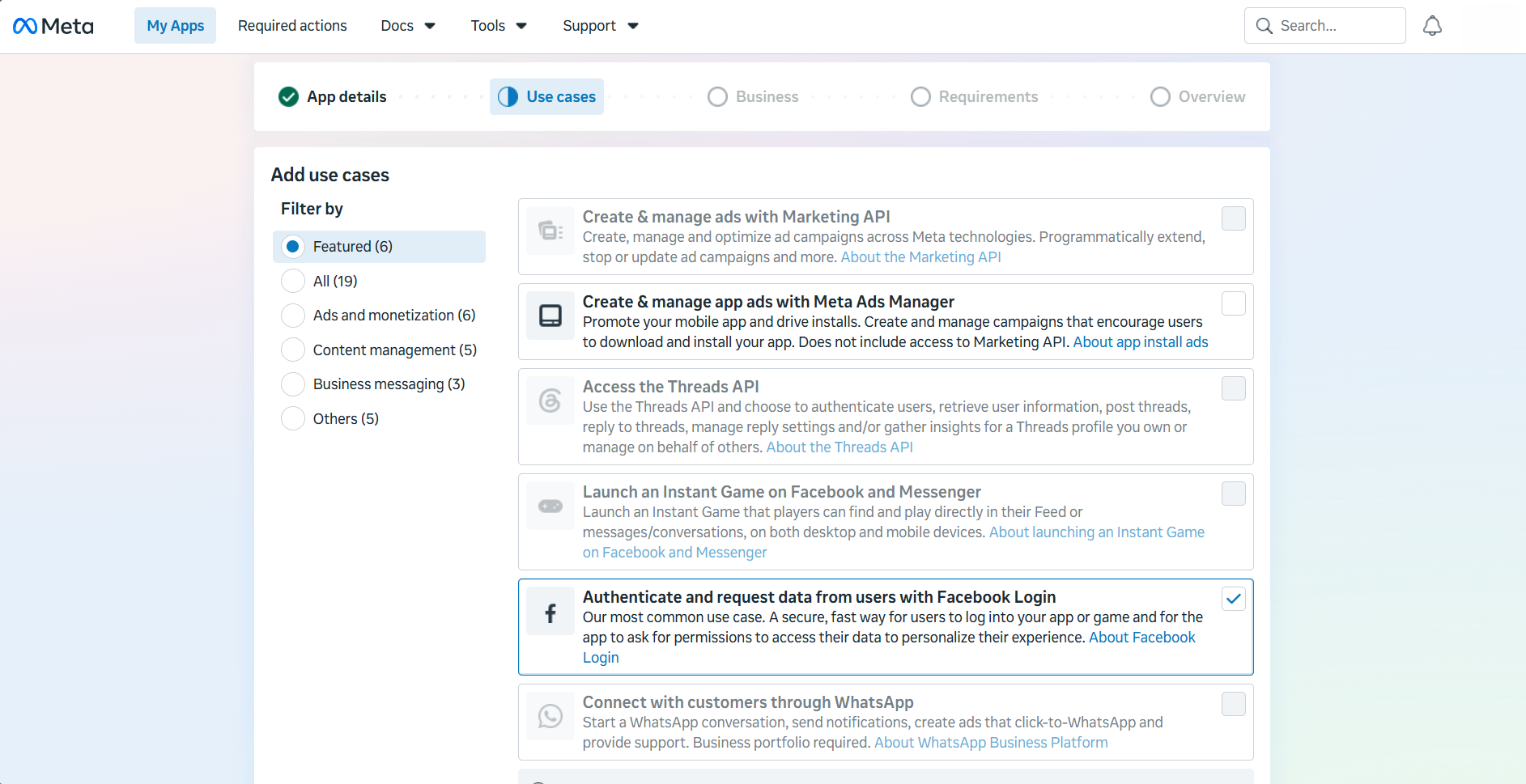This screenshot has height=784, width=1526.
Task: Click the Meta logo
Action: pyautogui.click(x=53, y=26)
